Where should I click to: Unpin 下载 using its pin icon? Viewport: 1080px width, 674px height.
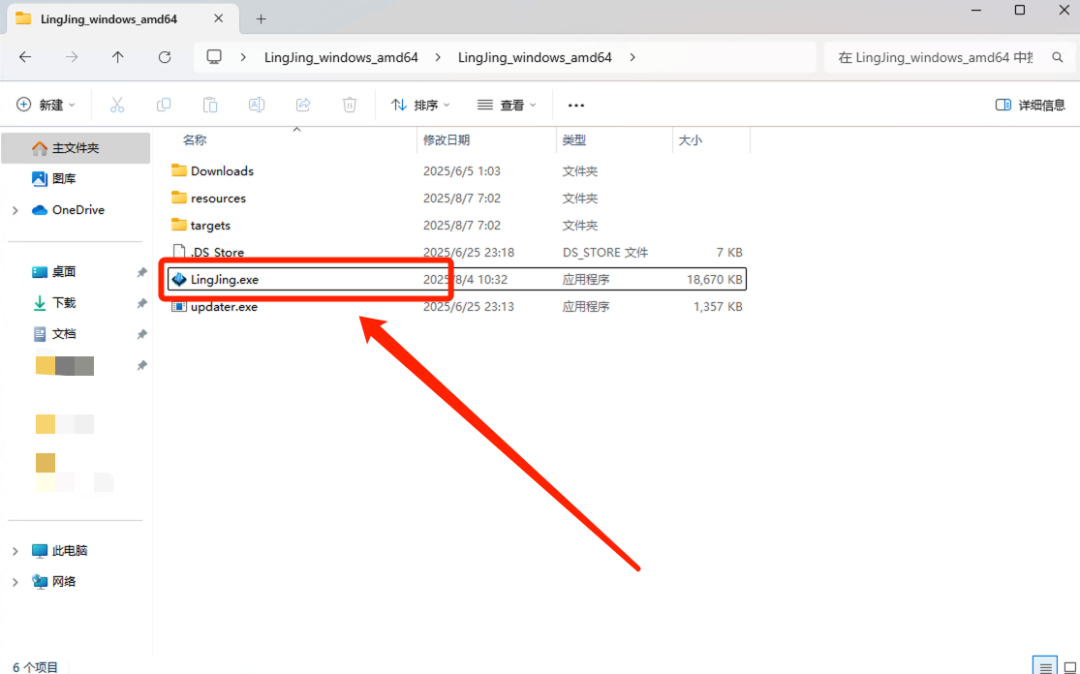pyautogui.click(x=142, y=303)
